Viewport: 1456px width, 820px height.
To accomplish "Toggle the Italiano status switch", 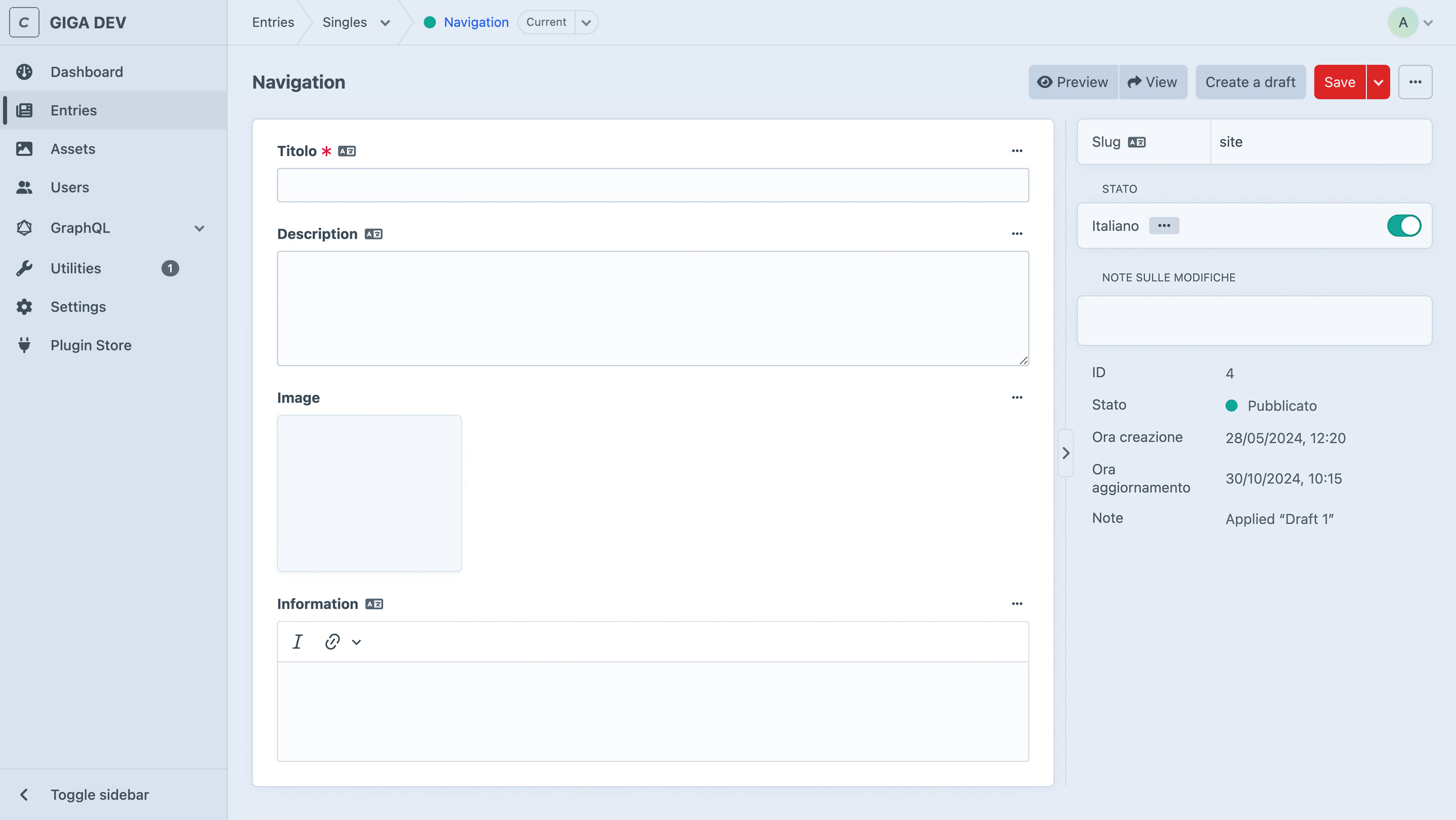I will tap(1403, 225).
